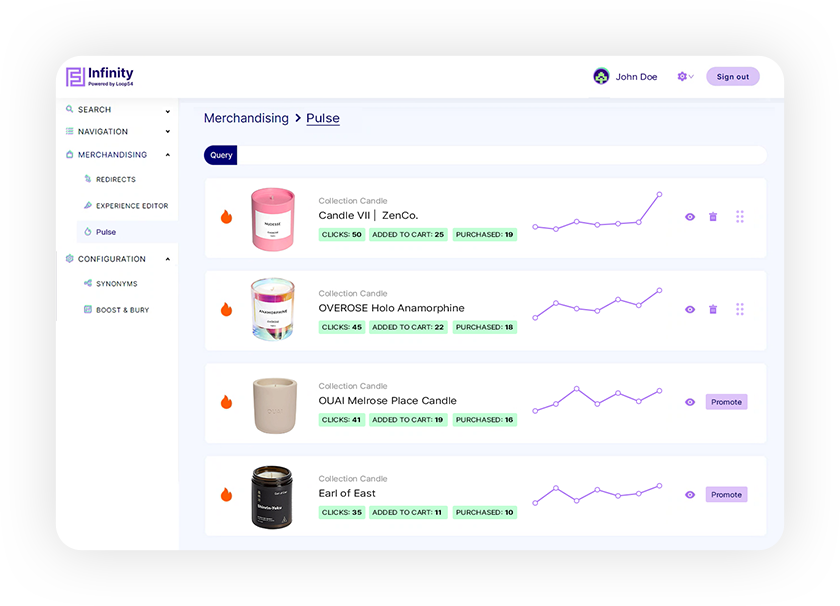Open OUAI Melrose beige candle thumbnail
Image resolution: width=840 pixels, height=606 pixels.
(x=274, y=406)
